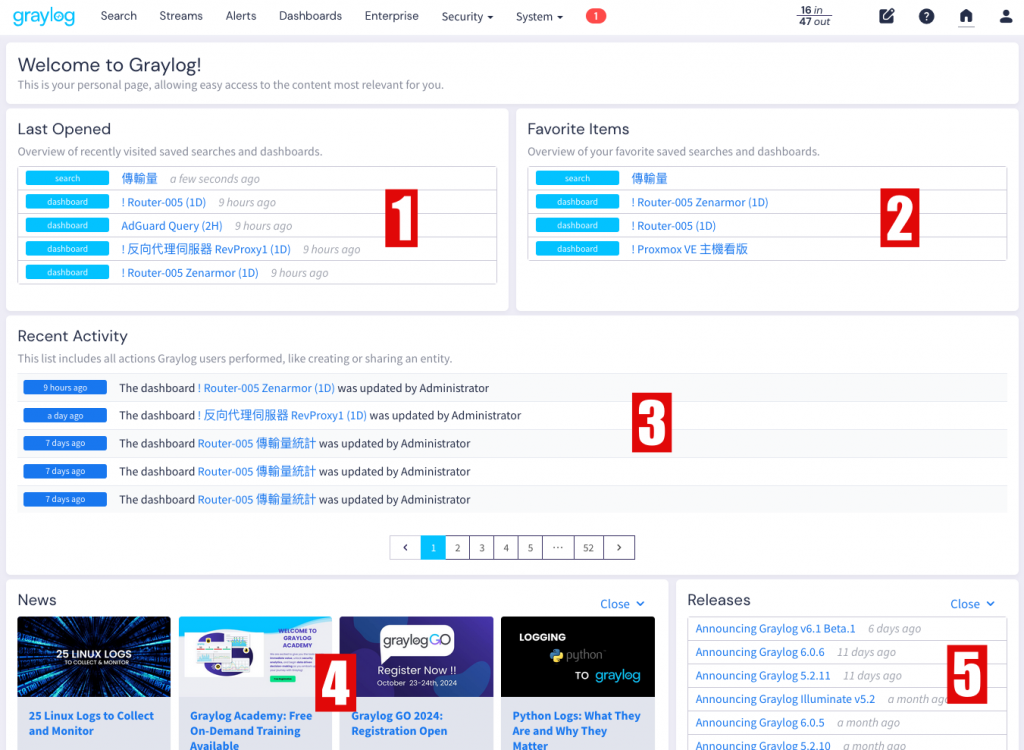The image size is (1024, 750).
Task: Open Announcing Graylog v6.1 Beta.1 release
Action: pyautogui.click(x=775, y=628)
